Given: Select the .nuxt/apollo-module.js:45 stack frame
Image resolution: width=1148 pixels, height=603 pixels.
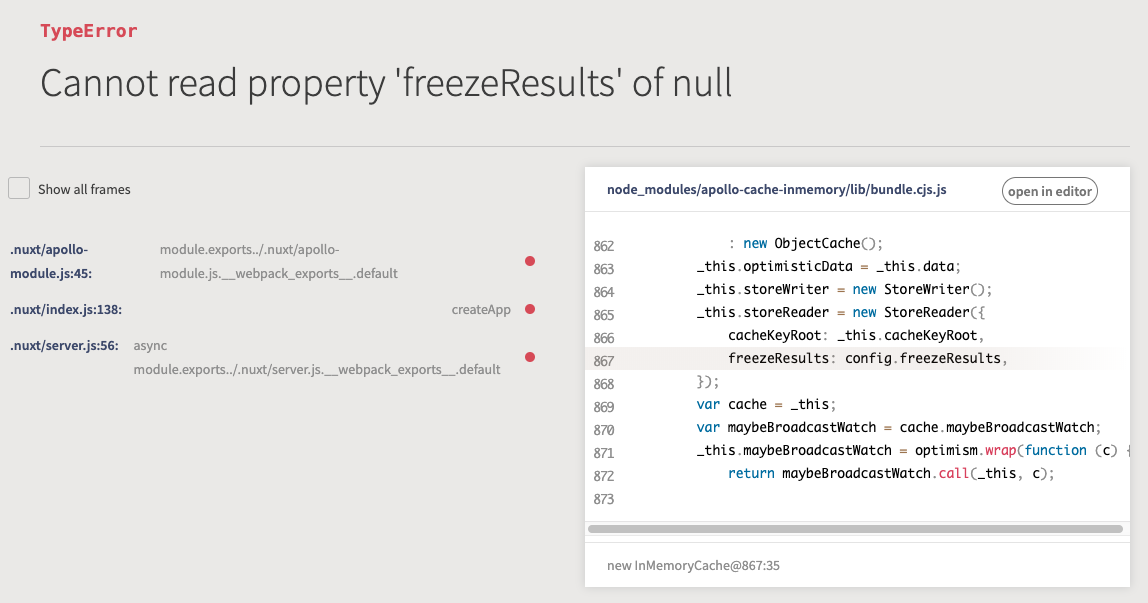Looking at the screenshot, I should click(x=272, y=261).
